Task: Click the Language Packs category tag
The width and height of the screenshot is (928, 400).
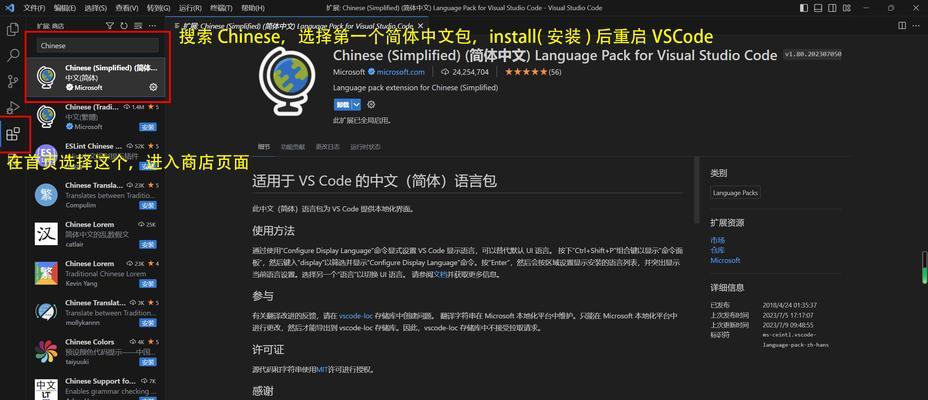Action: pos(736,193)
